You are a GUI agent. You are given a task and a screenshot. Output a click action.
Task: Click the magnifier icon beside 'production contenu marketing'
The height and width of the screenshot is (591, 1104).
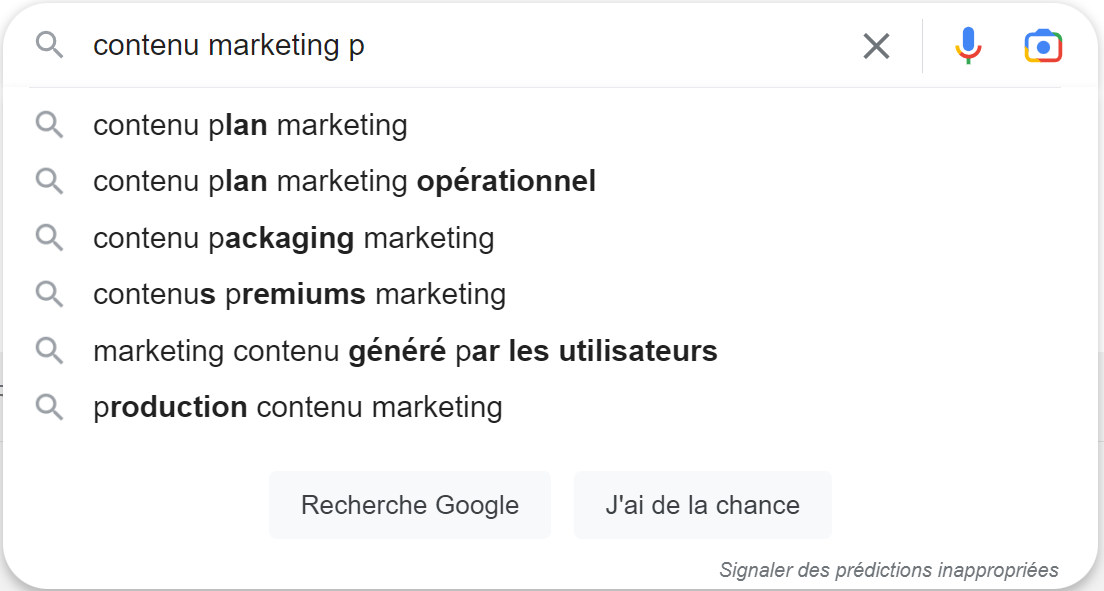pos(48,407)
